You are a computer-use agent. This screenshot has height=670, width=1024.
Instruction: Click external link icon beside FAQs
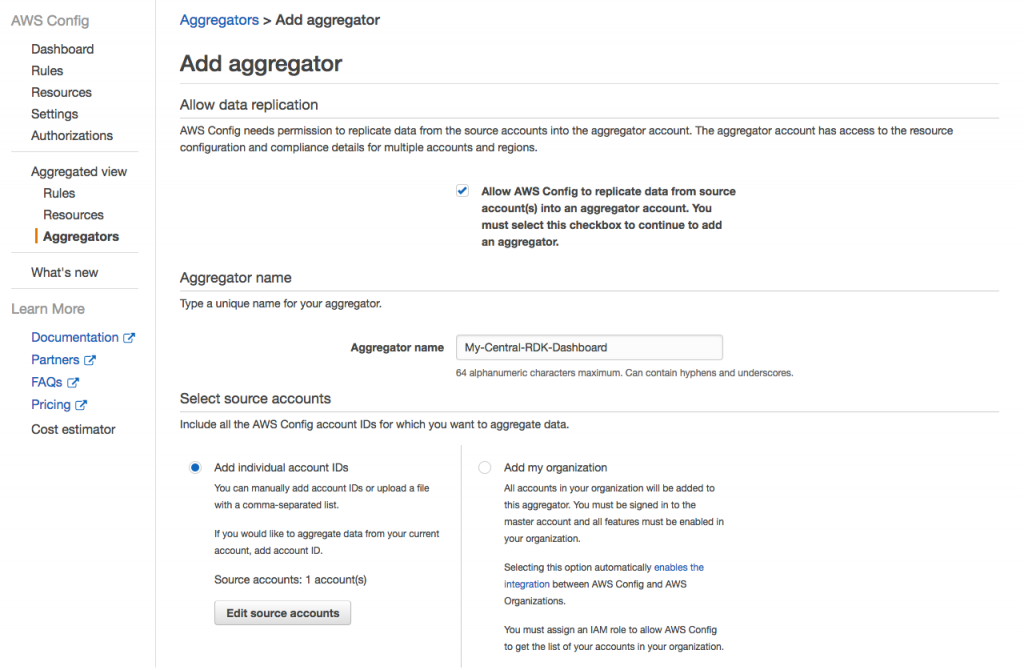point(73,383)
